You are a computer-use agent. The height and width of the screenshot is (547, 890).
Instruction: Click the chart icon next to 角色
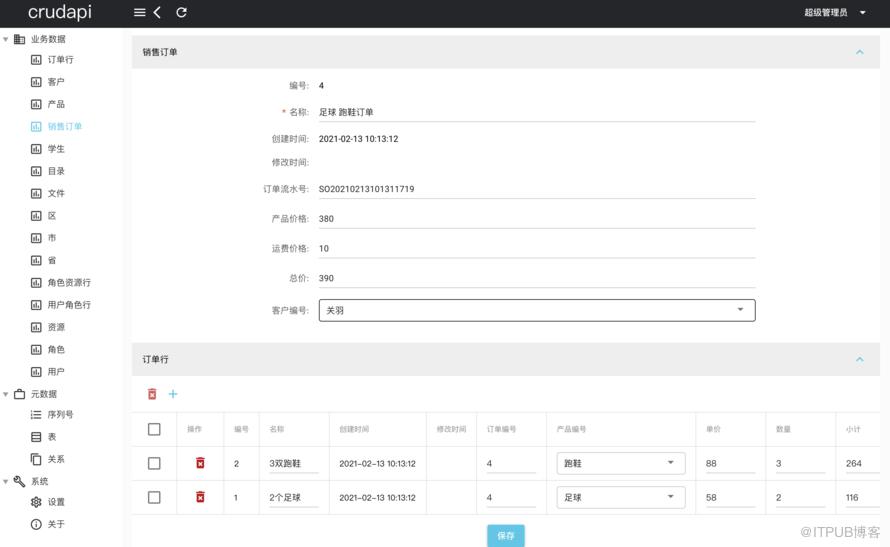[36, 350]
